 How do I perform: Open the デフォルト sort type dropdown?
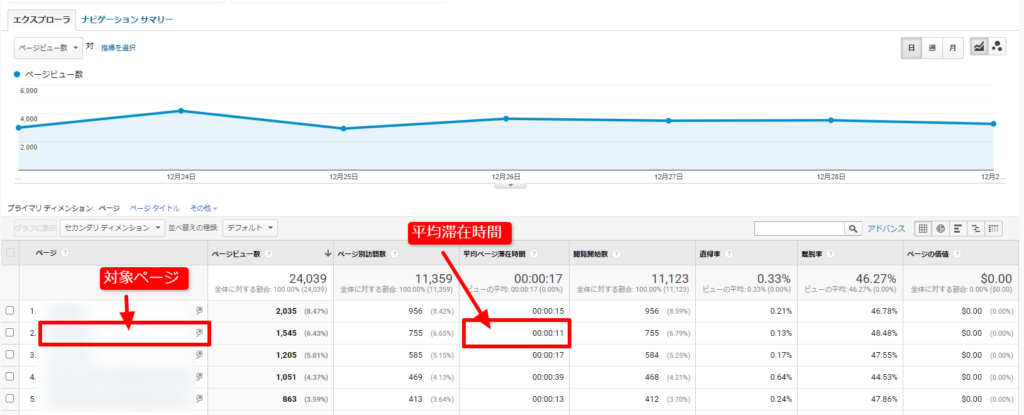point(250,227)
